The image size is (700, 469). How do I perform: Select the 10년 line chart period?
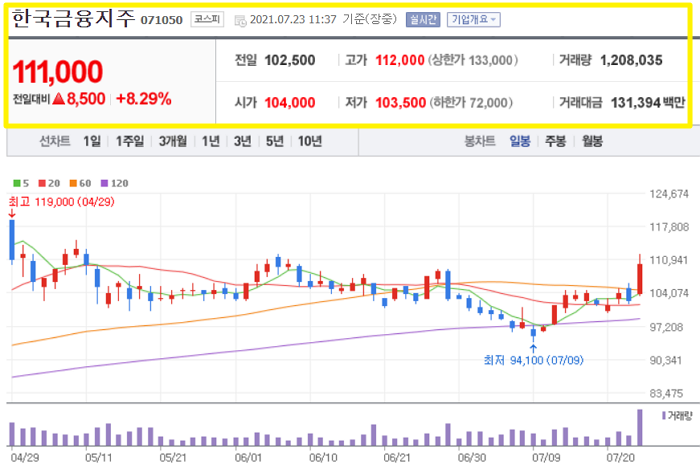coord(310,141)
